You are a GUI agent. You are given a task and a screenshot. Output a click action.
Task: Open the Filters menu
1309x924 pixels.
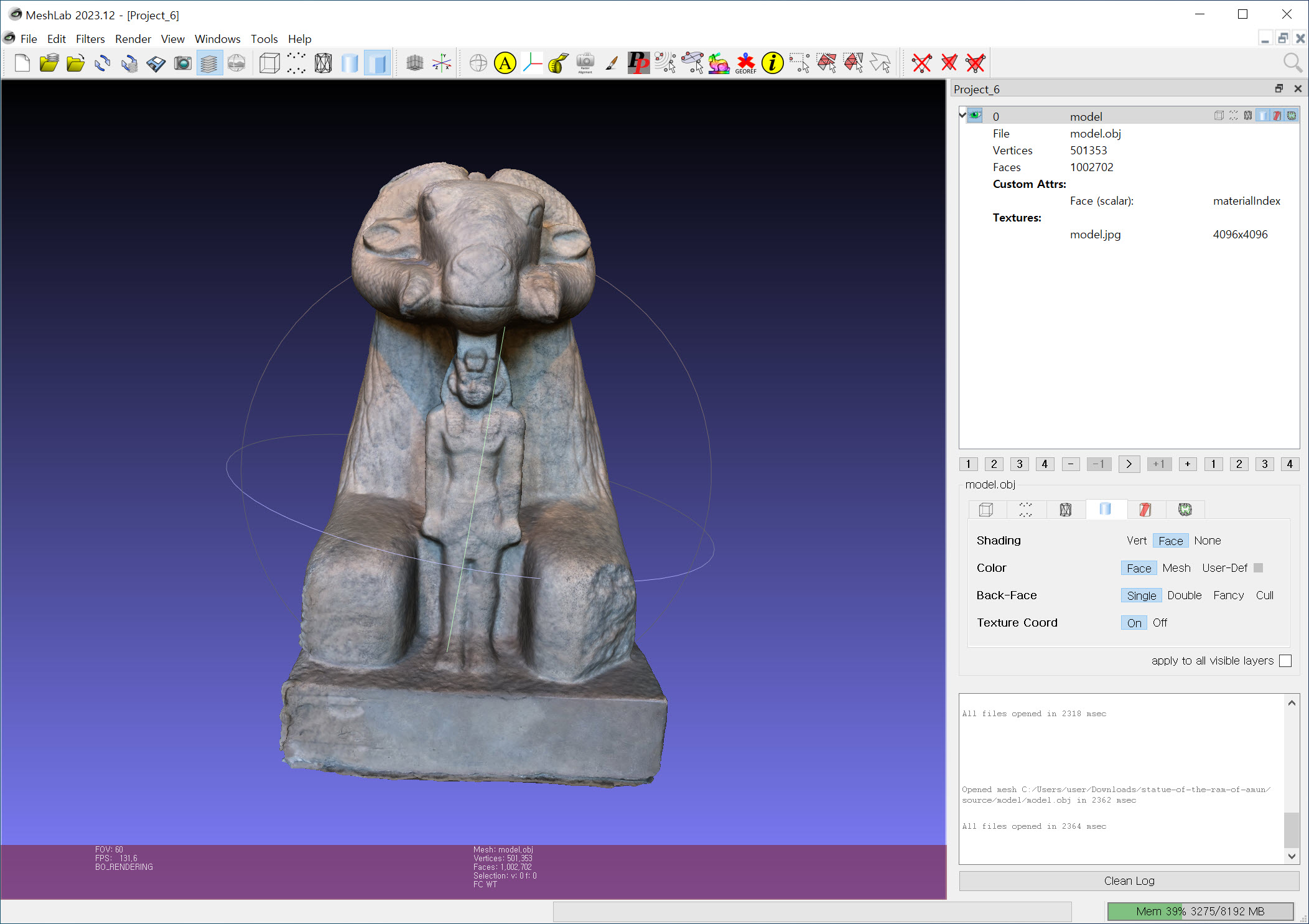[90, 39]
